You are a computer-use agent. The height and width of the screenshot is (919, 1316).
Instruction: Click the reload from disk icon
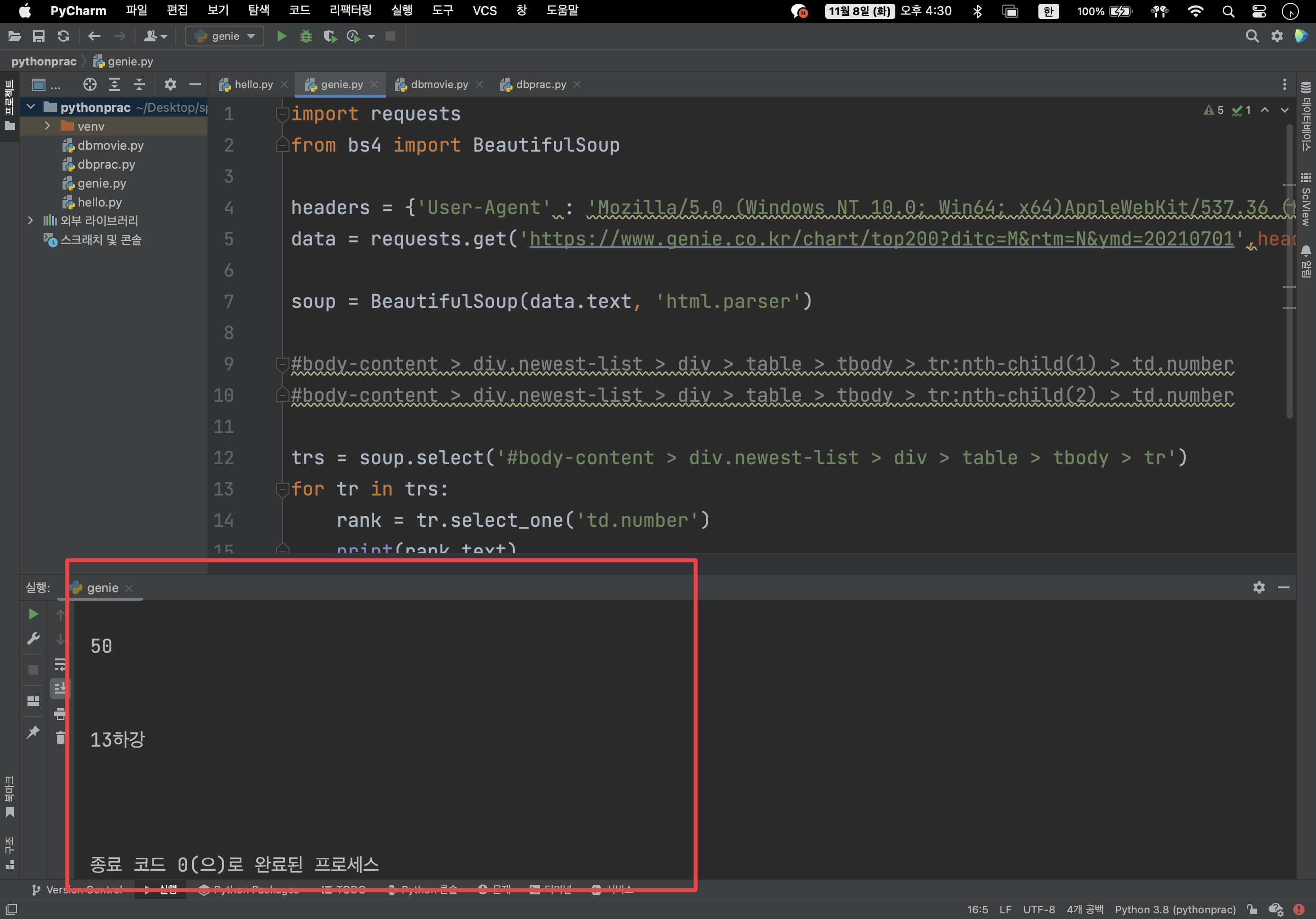(63, 36)
